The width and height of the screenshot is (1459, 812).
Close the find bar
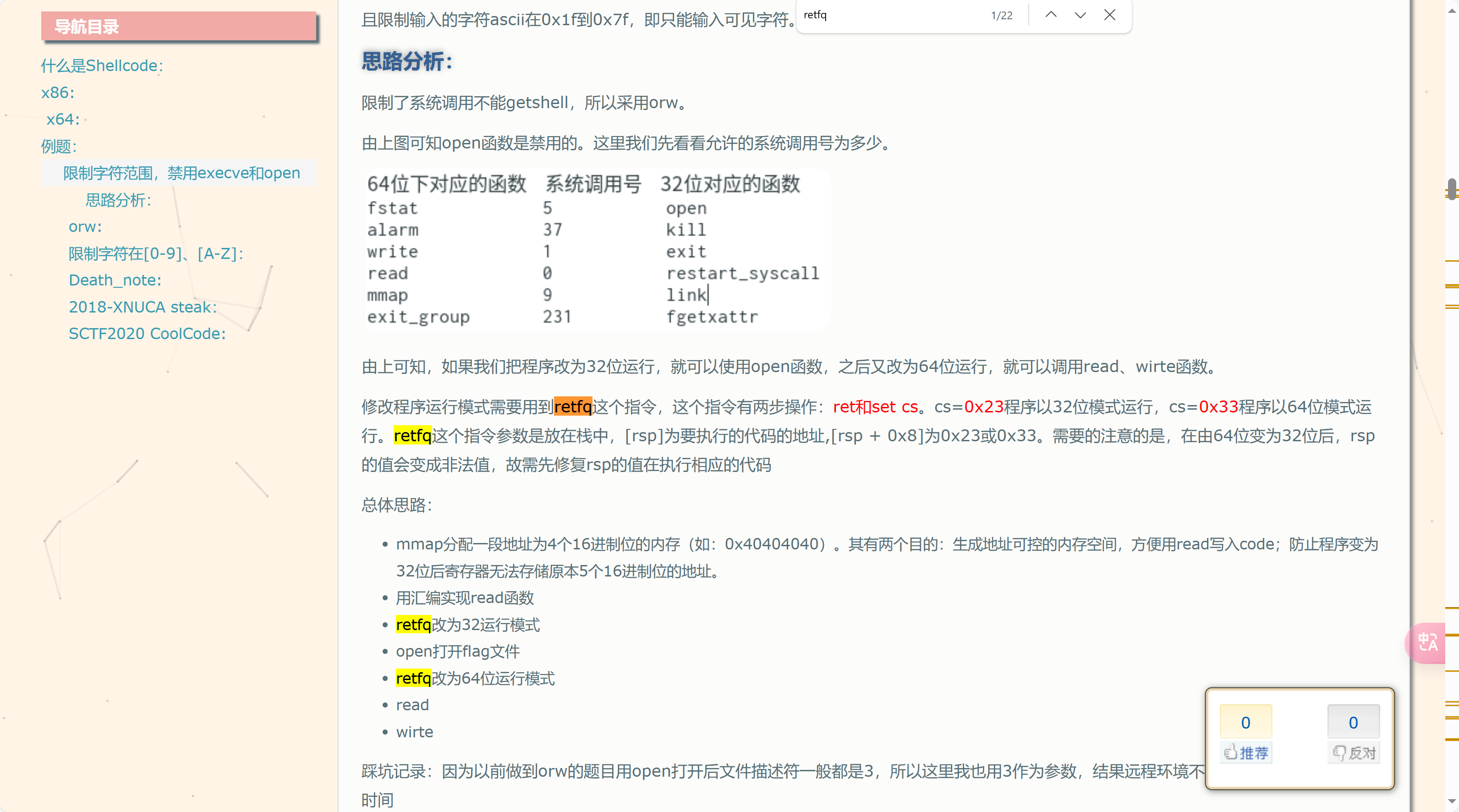1109,15
